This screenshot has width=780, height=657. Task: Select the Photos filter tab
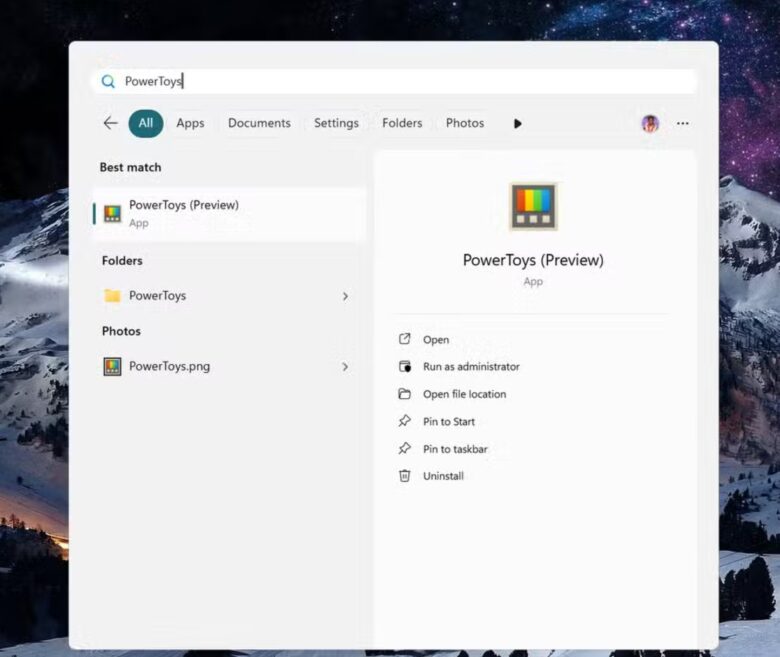[465, 123]
